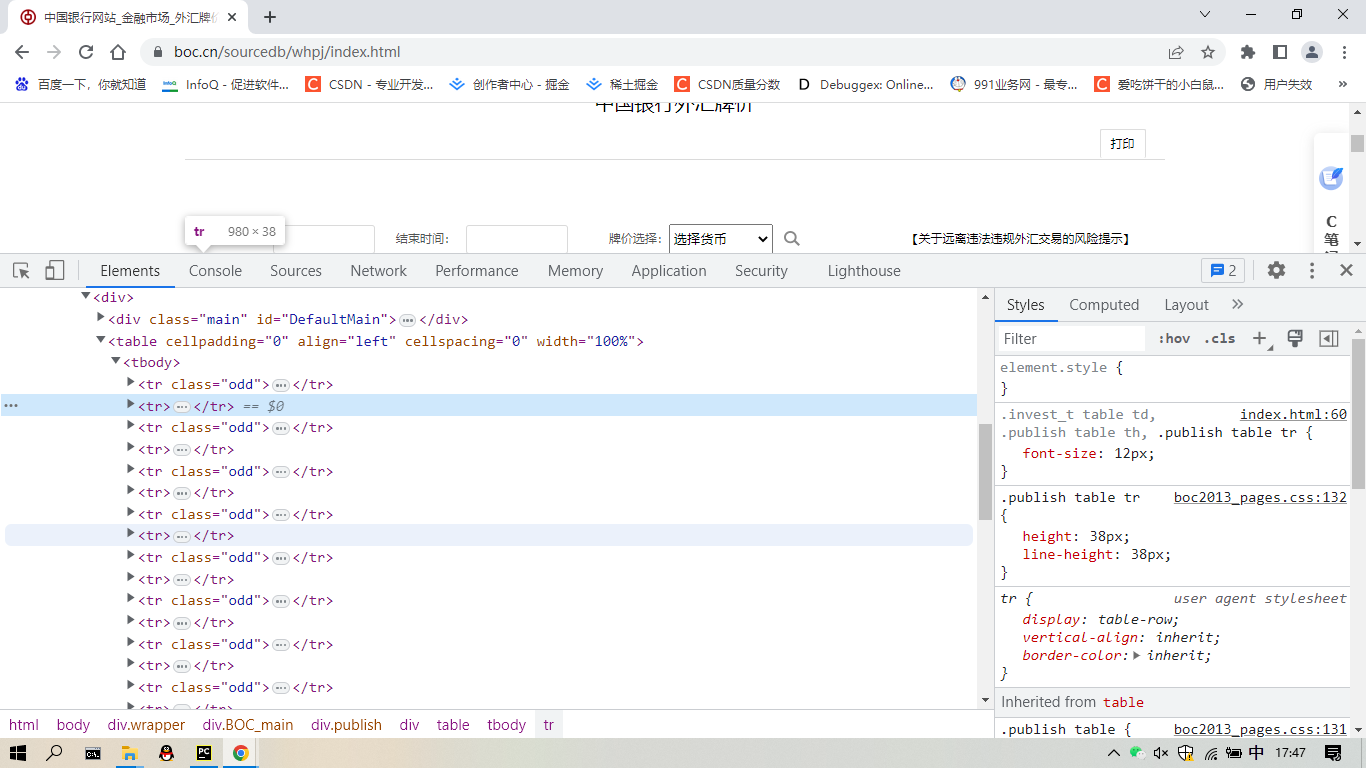1366x768 pixels.
Task: Open the DevTools three-dot customize menu
Action: click(x=1312, y=270)
